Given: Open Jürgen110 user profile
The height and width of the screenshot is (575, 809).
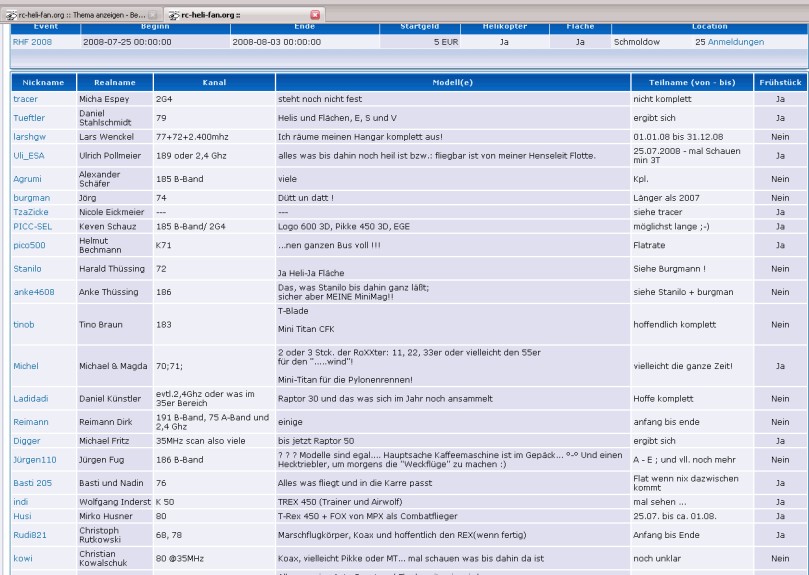Looking at the screenshot, I should [x=35, y=459].
